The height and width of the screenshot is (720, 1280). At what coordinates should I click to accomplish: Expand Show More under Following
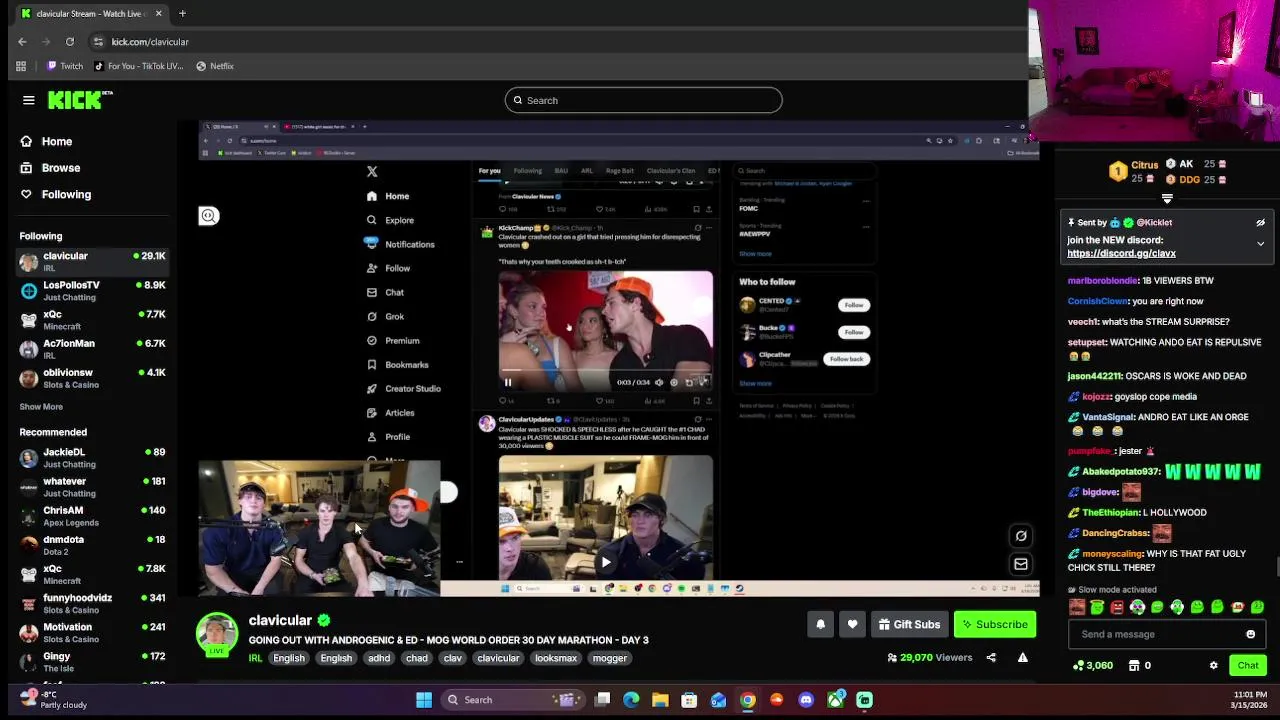(x=41, y=407)
